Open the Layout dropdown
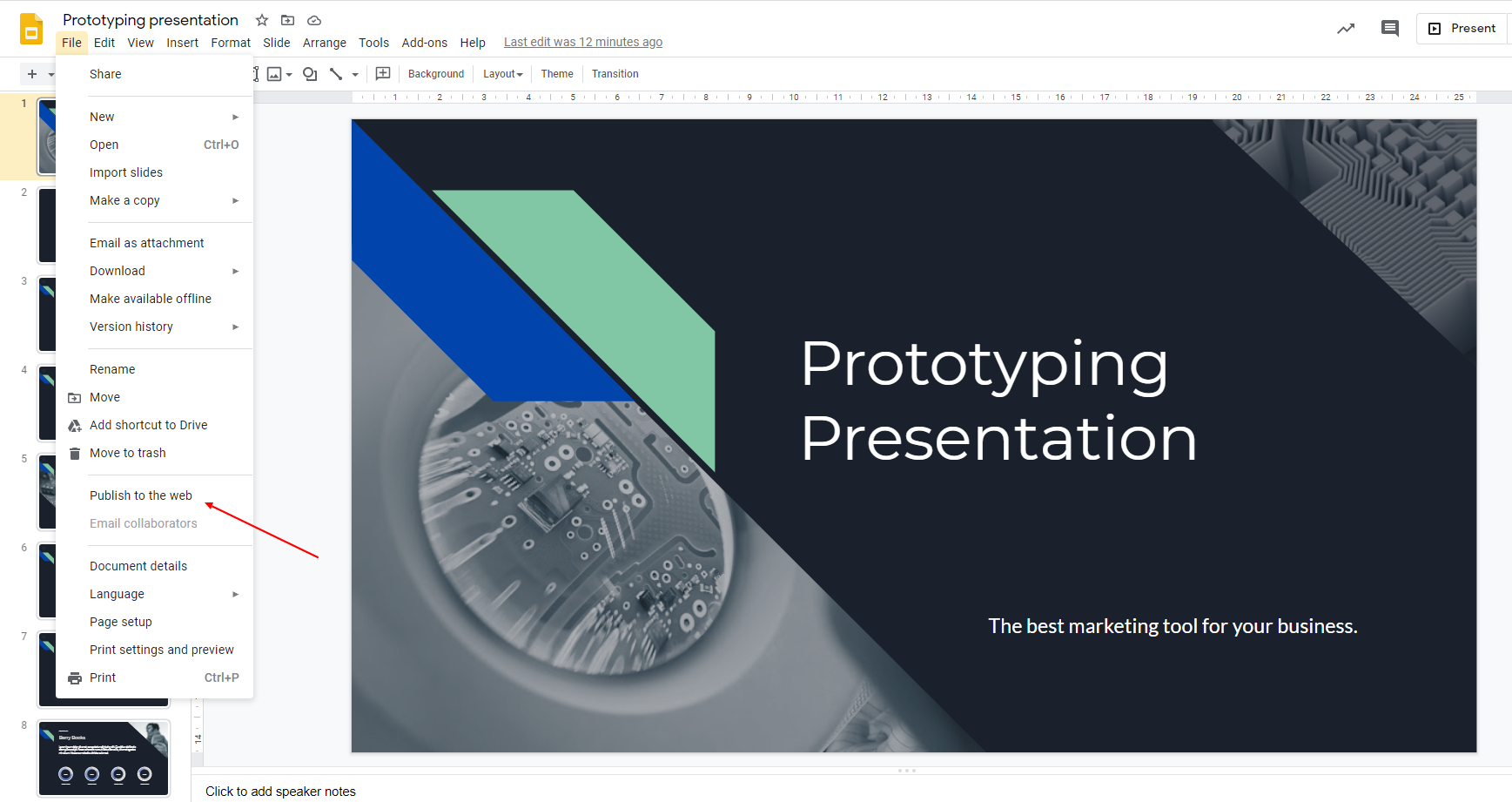 tap(503, 74)
